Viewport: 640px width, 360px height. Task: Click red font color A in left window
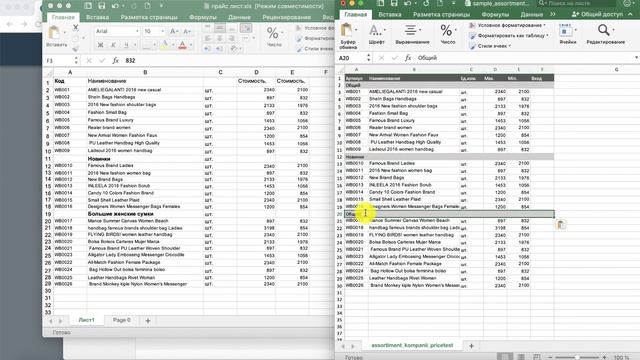182,45
